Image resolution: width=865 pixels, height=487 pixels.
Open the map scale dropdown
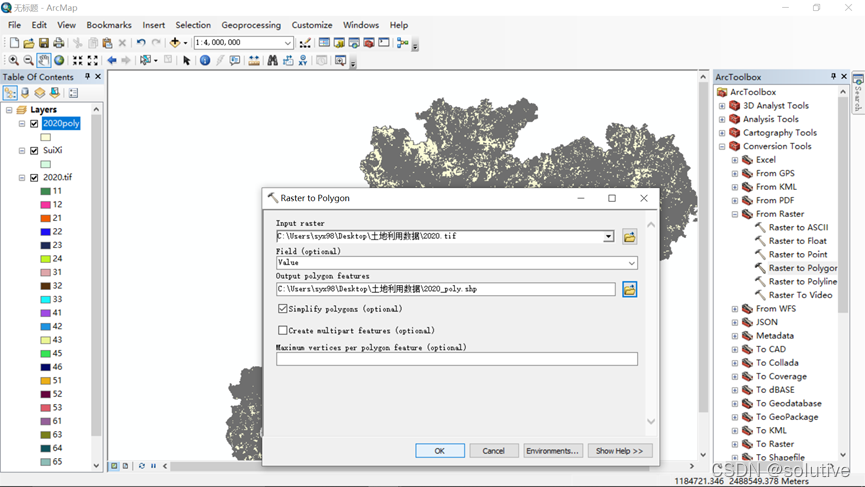(x=287, y=42)
